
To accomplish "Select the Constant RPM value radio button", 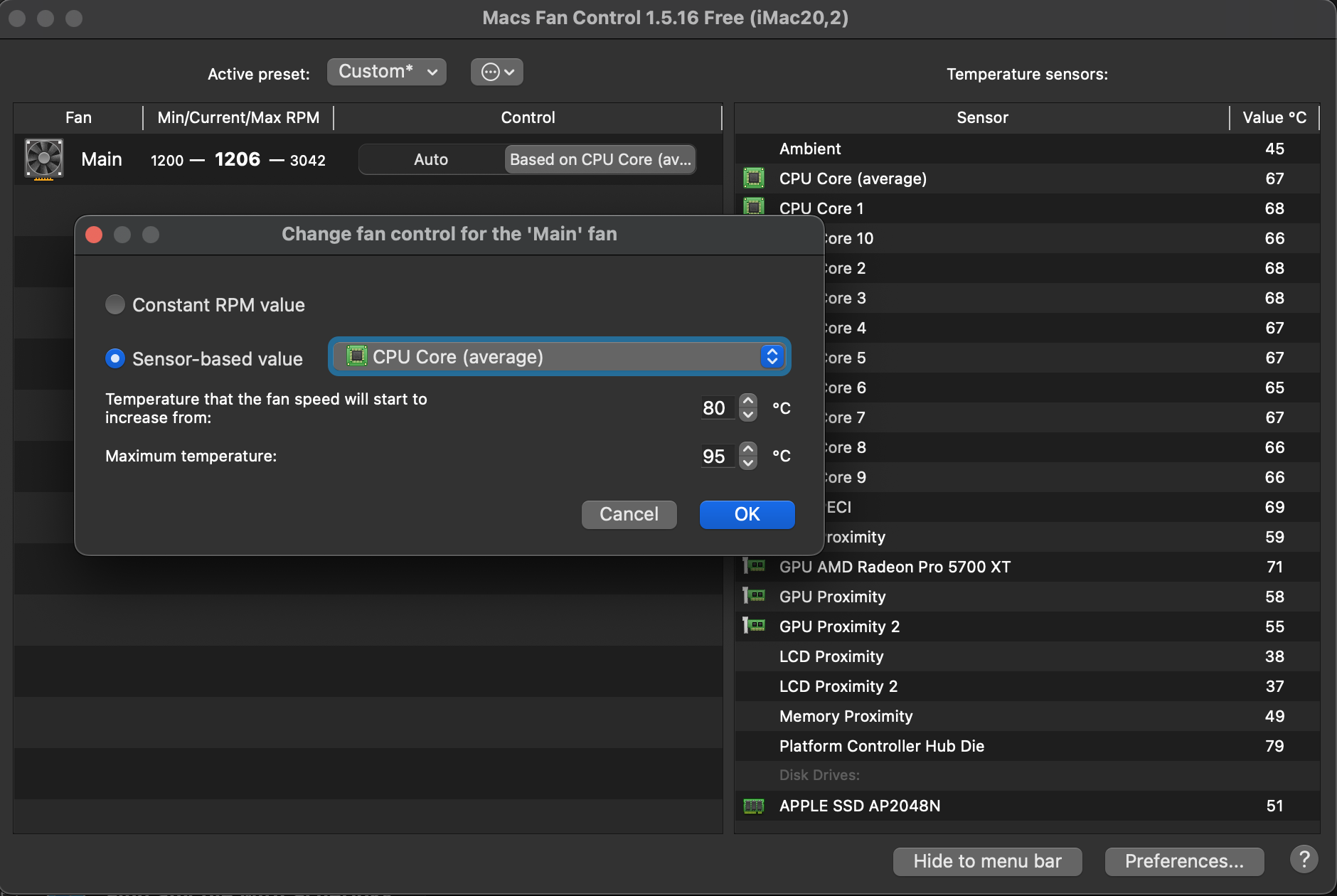I will [x=114, y=304].
